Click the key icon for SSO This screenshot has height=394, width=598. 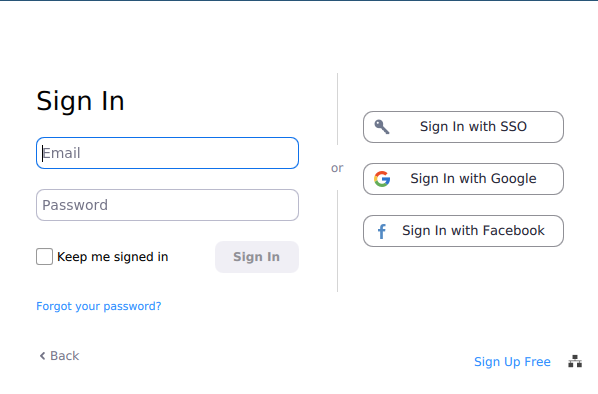point(382,127)
